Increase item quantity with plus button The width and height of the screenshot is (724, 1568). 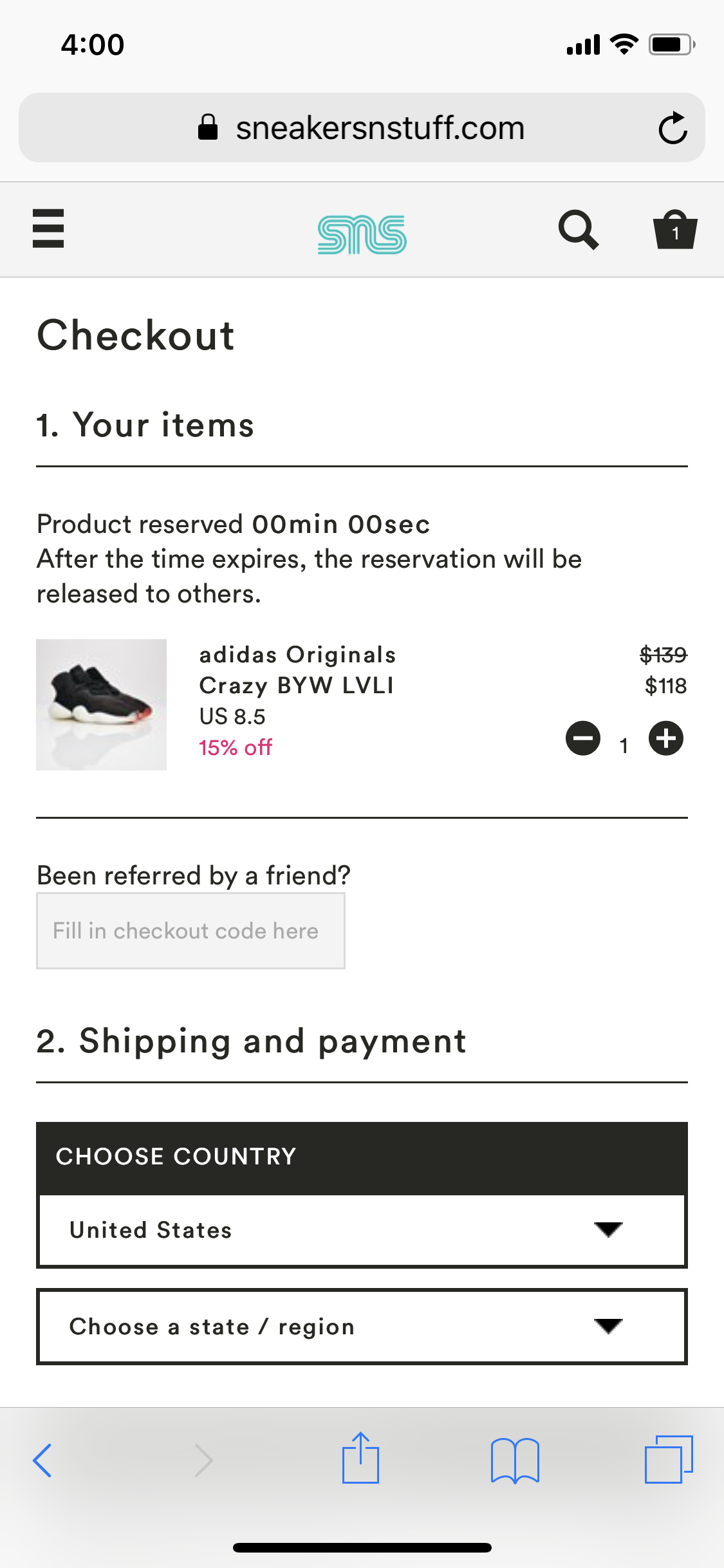click(666, 738)
